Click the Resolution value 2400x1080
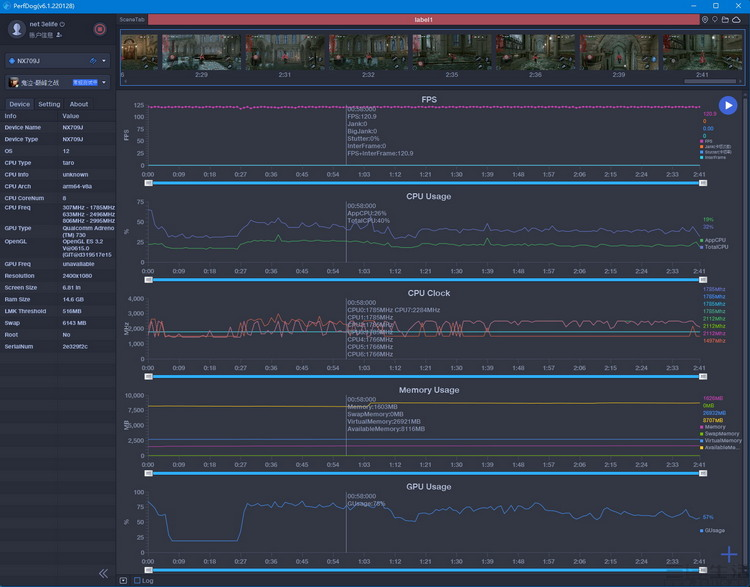Image resolution: width=750 pixels, height=587 pixels. tap(76, 276)
